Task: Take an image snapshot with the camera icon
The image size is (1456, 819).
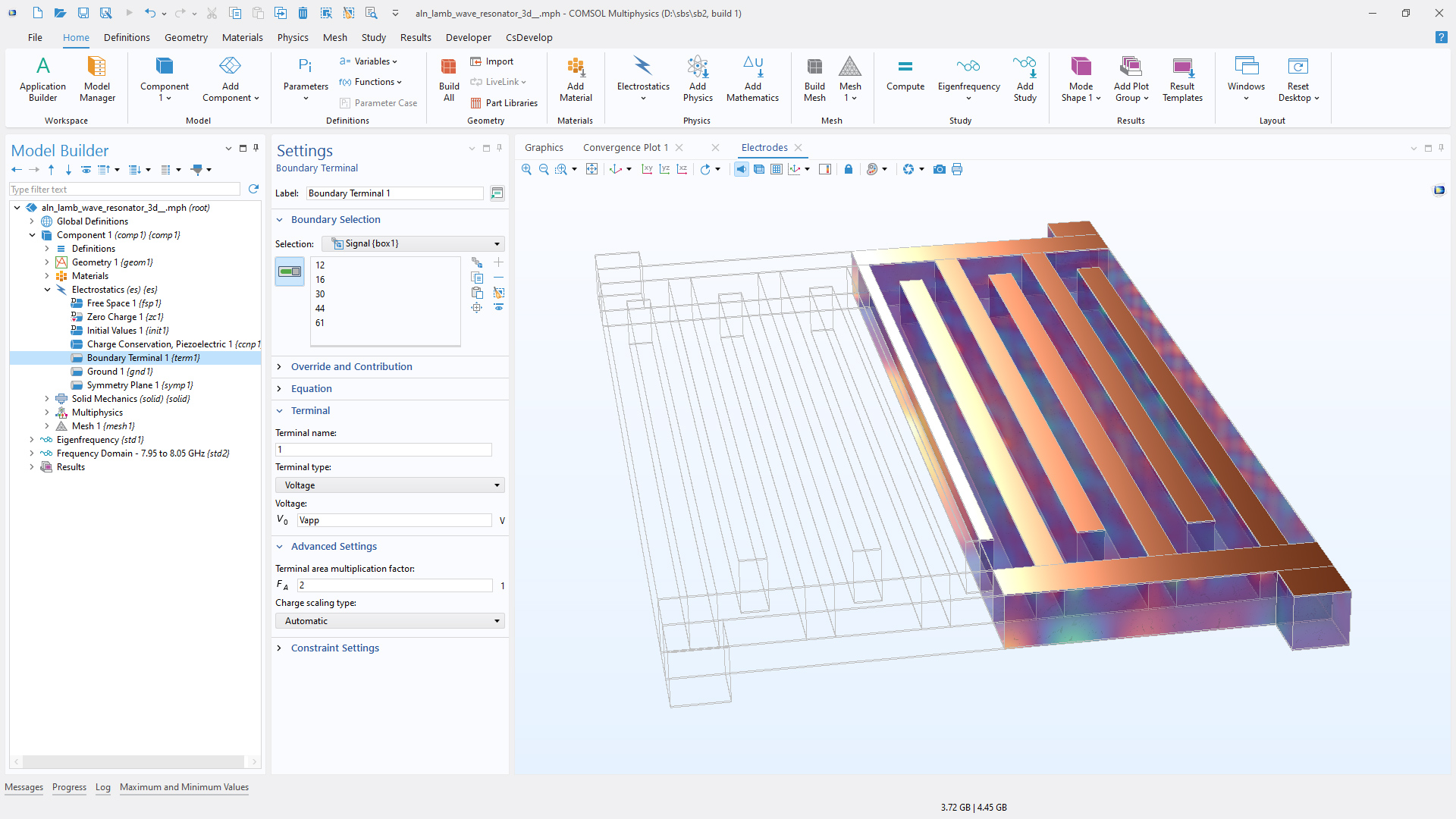Action: coord(939,169)
